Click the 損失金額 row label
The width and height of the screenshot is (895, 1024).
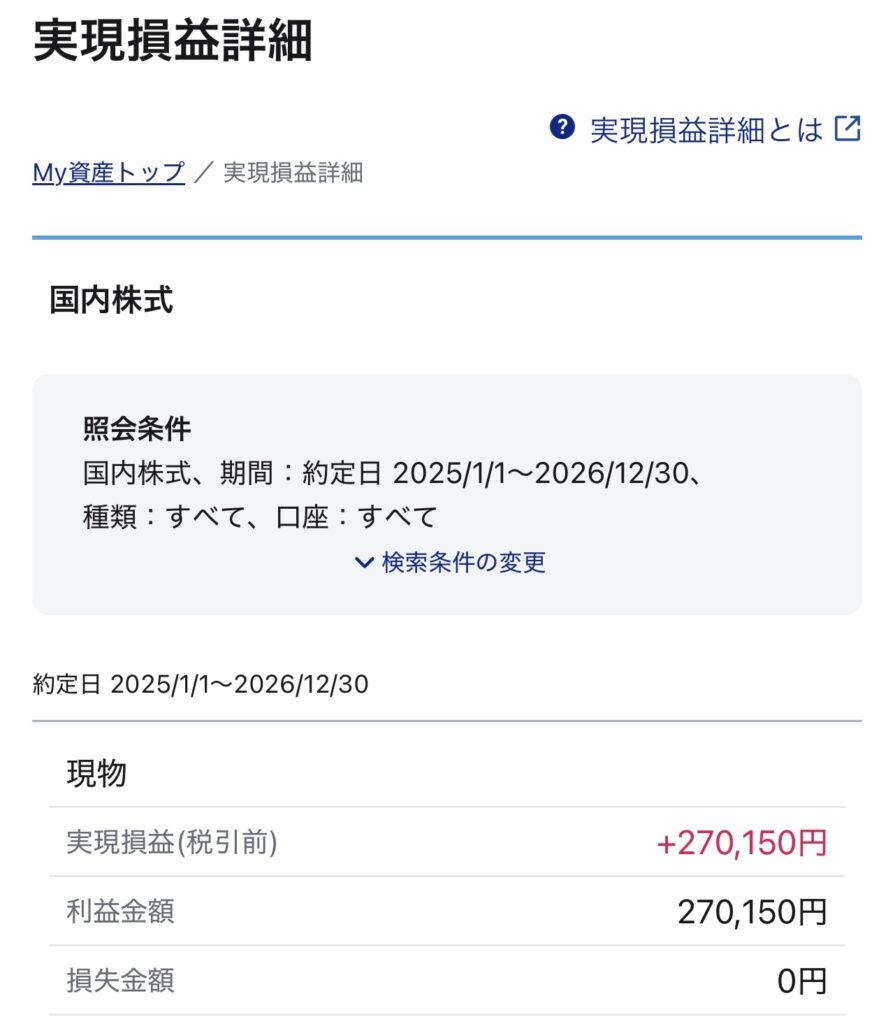pos(120,980)
